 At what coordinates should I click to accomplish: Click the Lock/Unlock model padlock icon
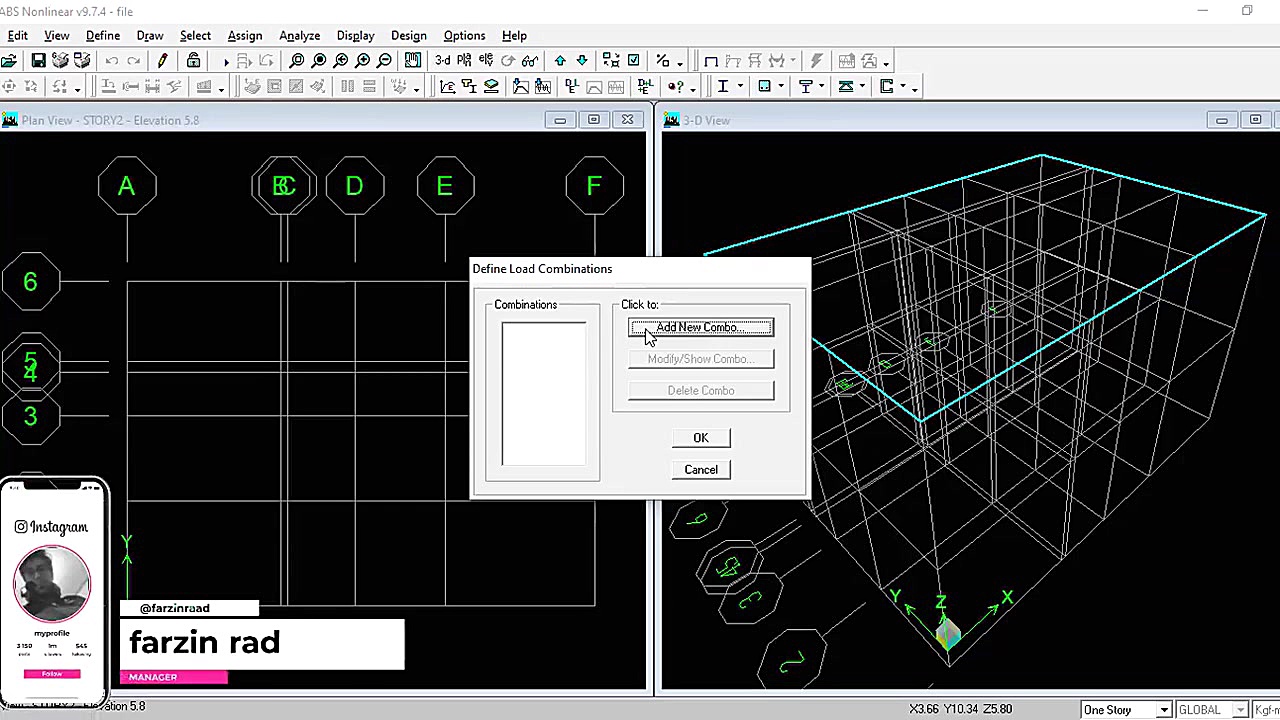click(193, 61)
